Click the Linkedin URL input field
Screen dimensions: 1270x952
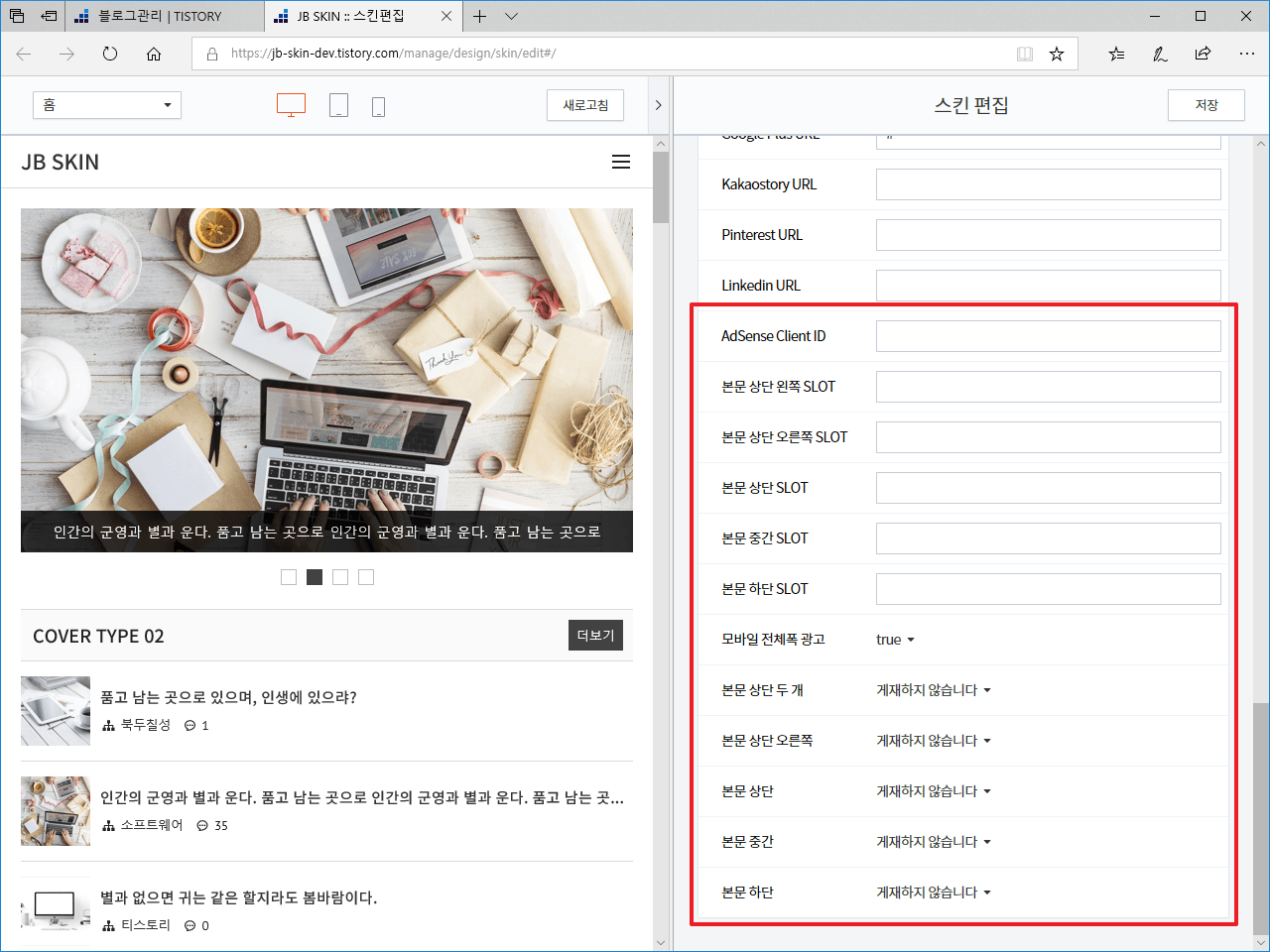(1049, 286)
